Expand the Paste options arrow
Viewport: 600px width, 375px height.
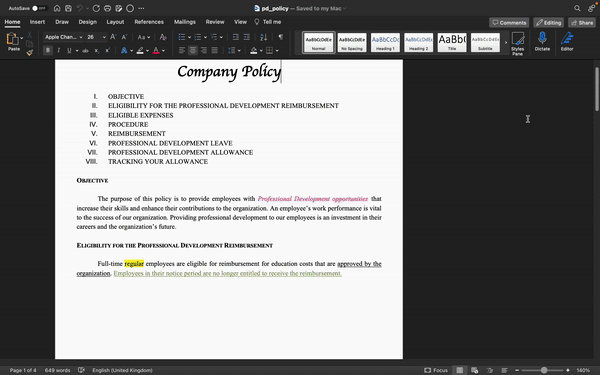[x=21, y=38]
